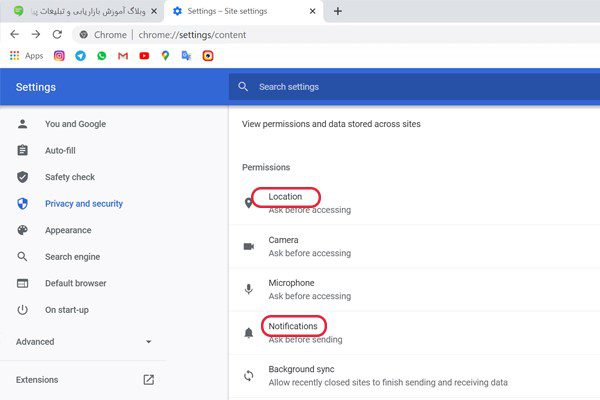Screen dimensions: 600x400
Task: Open Notifications permission settings
Action: pyautogui.click(x=414, y=333)
